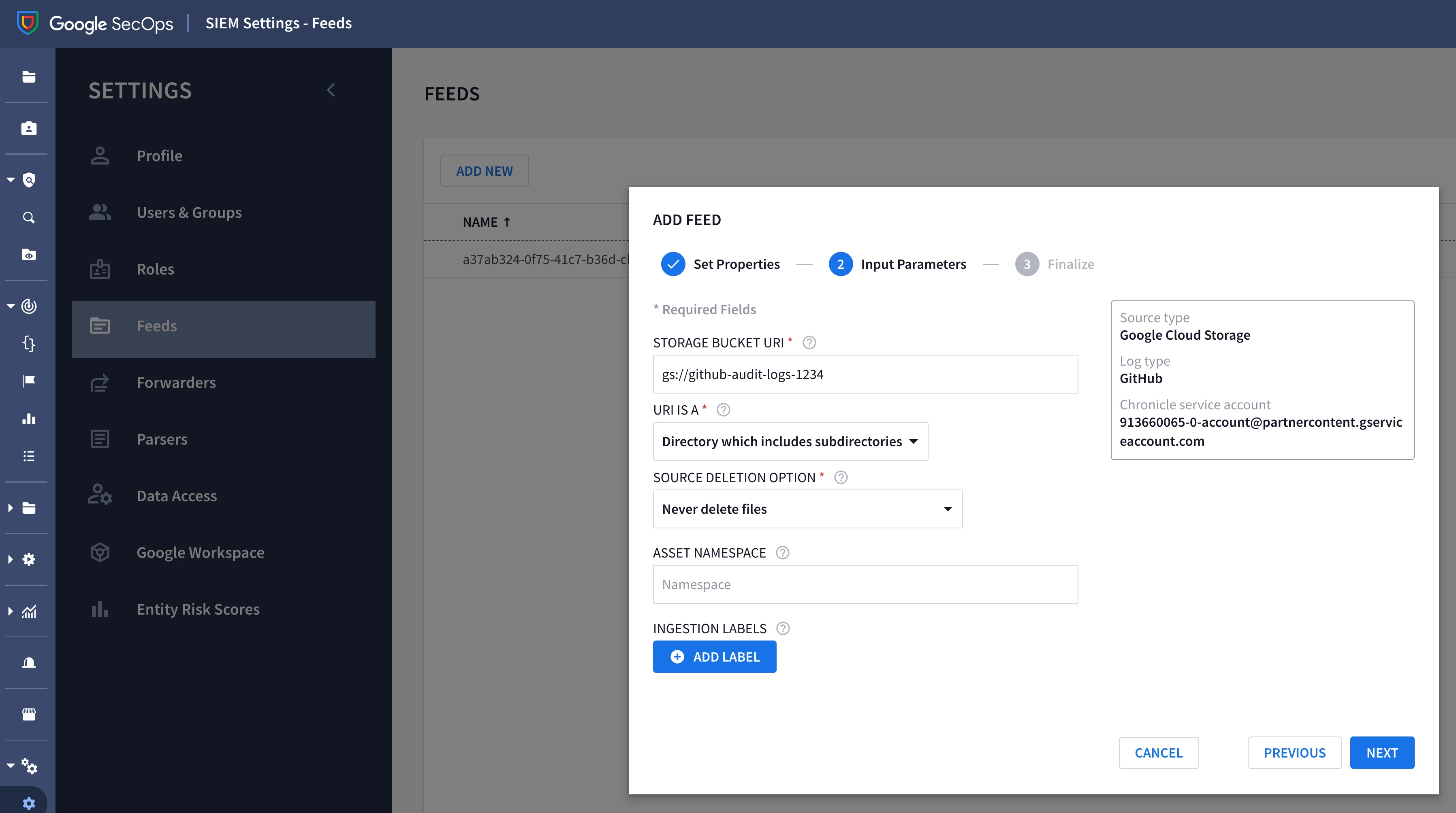The height and width of the screenshot is (813, 1456).
Task: Open Parsers settings
Action: [223, 439]
